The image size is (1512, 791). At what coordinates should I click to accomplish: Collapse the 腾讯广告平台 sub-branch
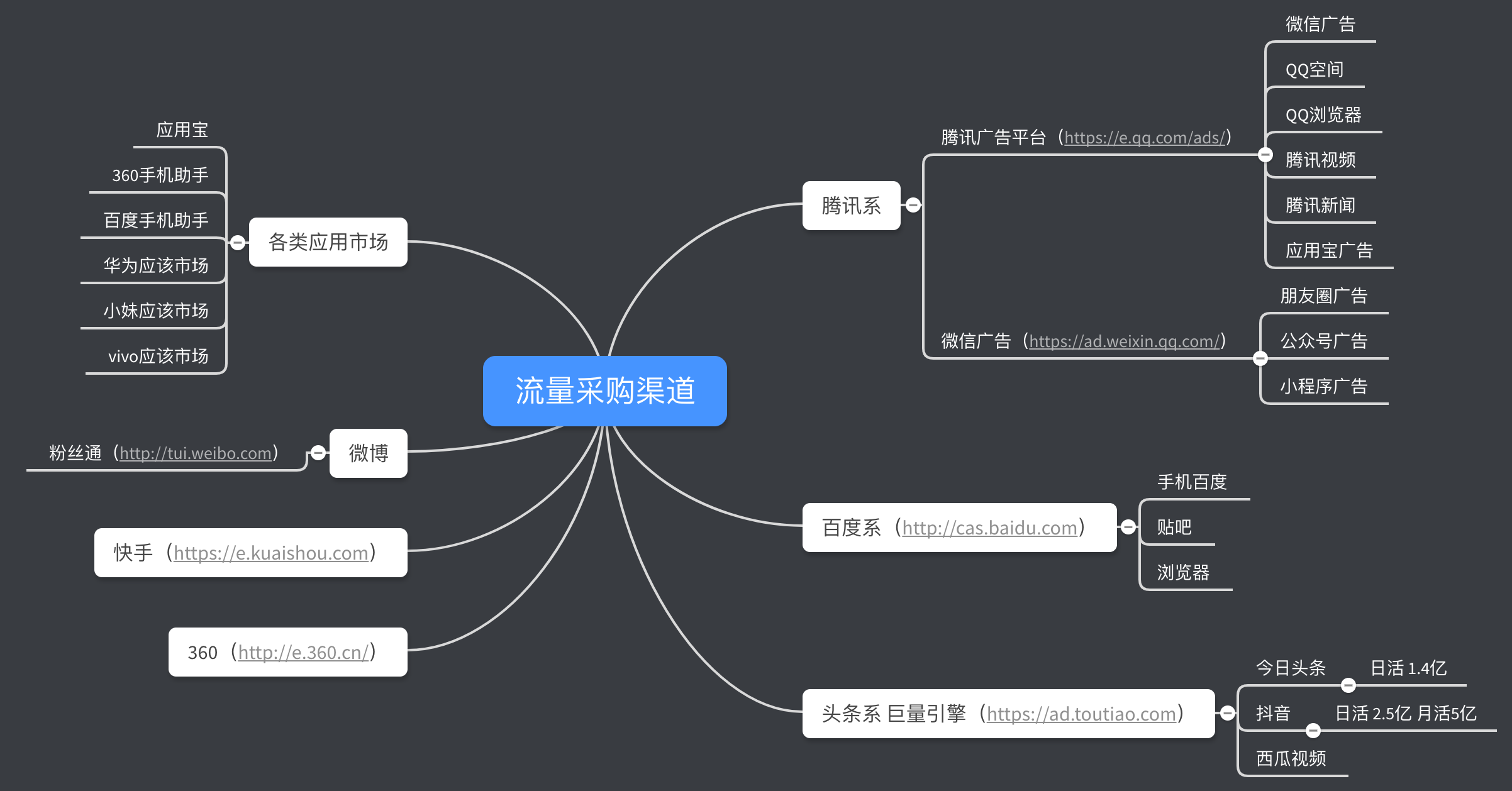(1265, 155)
